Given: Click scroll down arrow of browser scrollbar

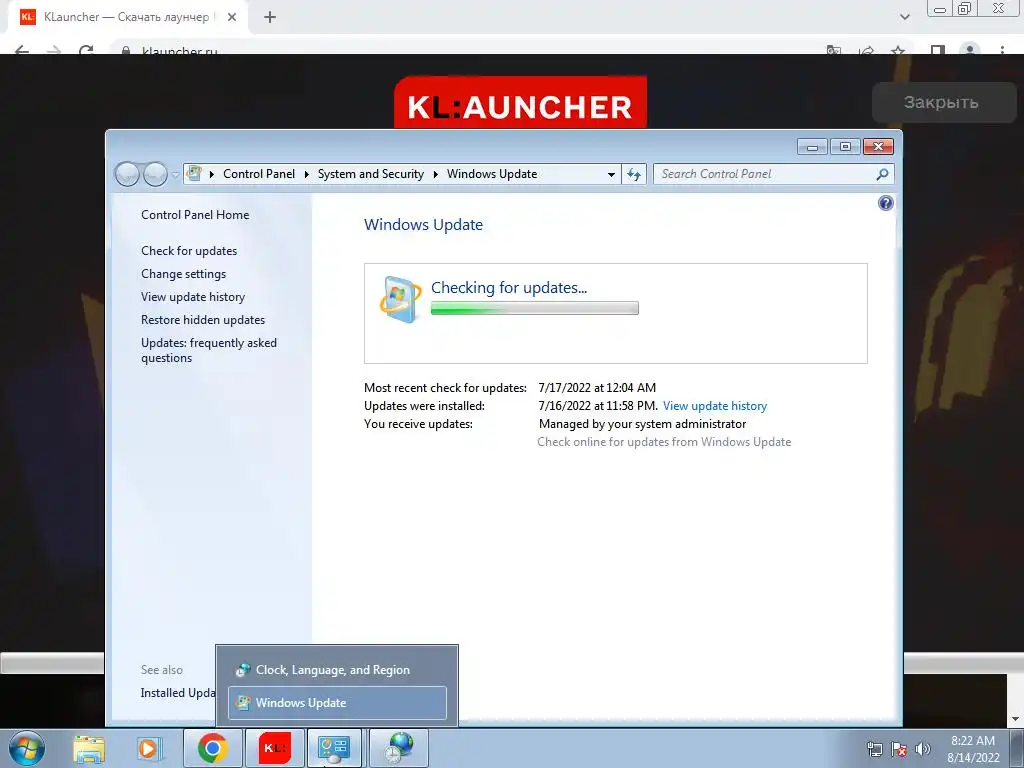Looking at the screenshot, I should click(1016, 719).
